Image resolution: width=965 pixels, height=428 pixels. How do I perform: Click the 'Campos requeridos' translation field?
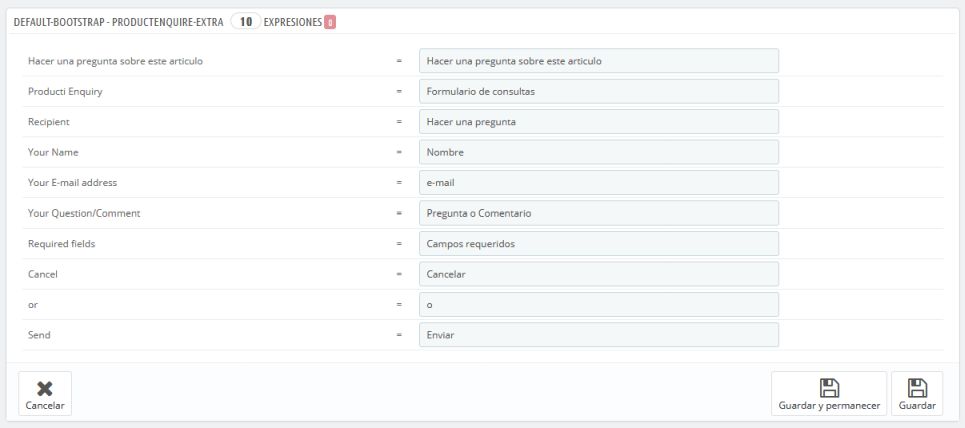click(x=598, y=243)
